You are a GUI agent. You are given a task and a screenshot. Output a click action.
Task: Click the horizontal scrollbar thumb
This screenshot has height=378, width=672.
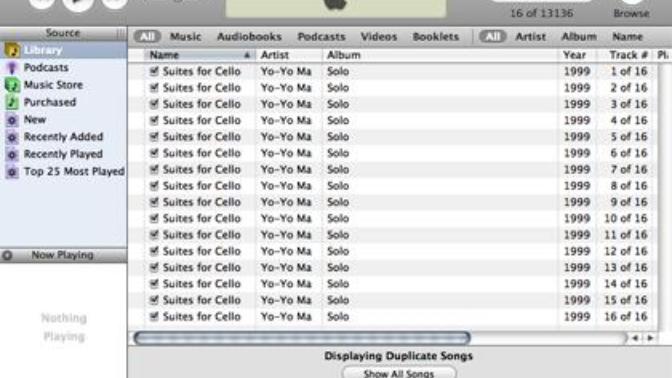[302, 338]
